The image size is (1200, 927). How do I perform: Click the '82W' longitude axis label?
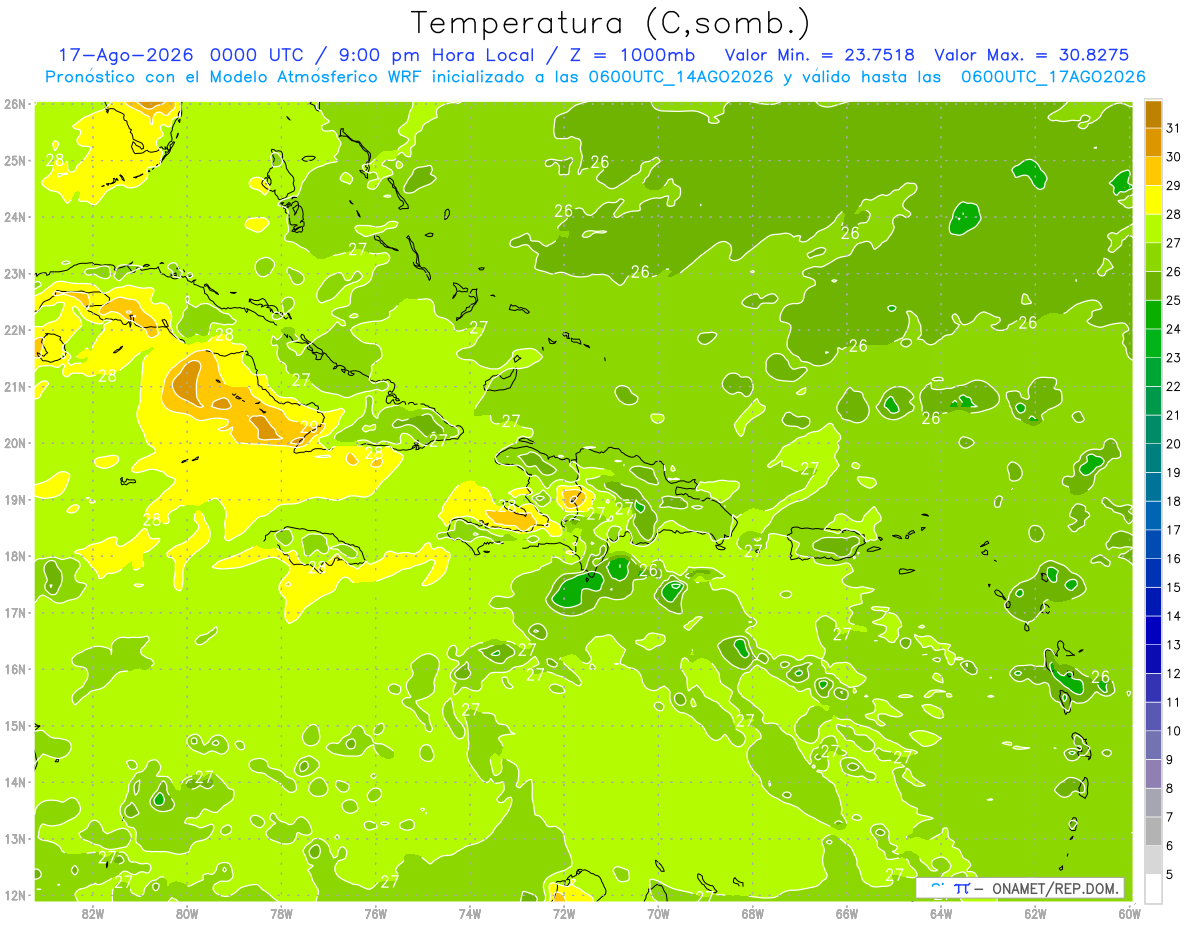[92, 913]
